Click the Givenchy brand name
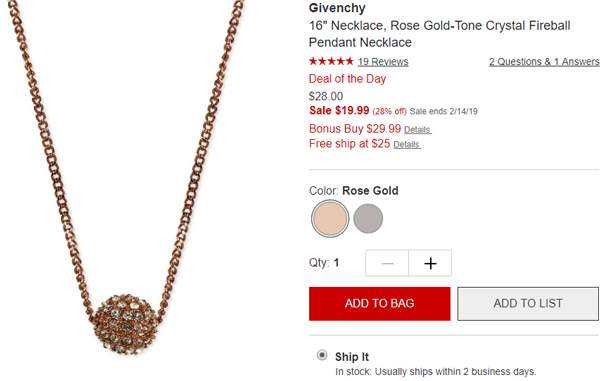 [x=337, y=8]
